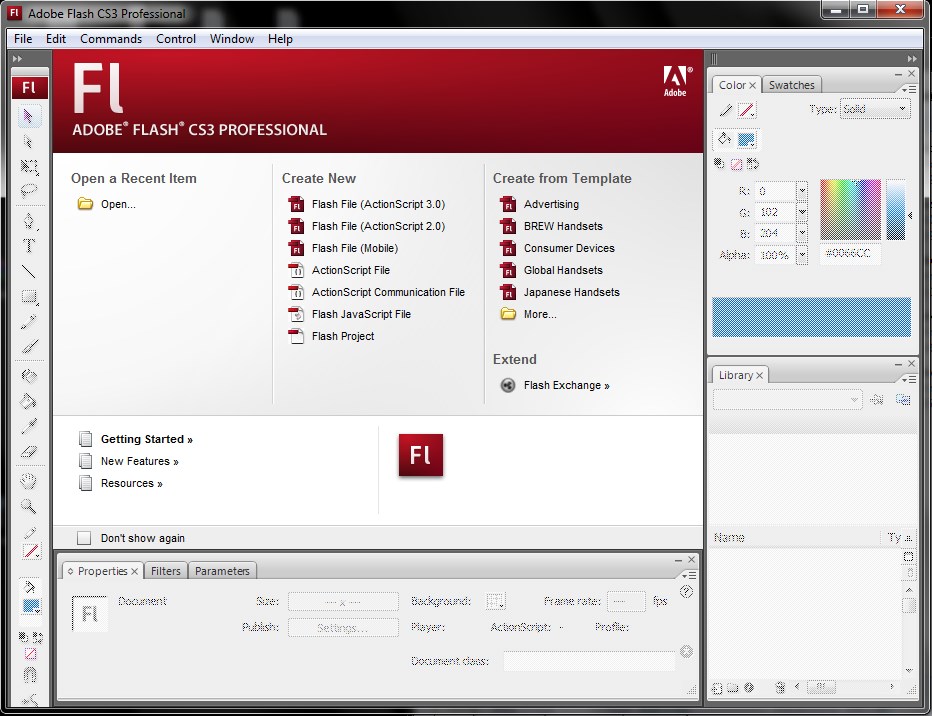Click the Properties panel help icon
Screen dimensions: 932x716
pos(687,591)
